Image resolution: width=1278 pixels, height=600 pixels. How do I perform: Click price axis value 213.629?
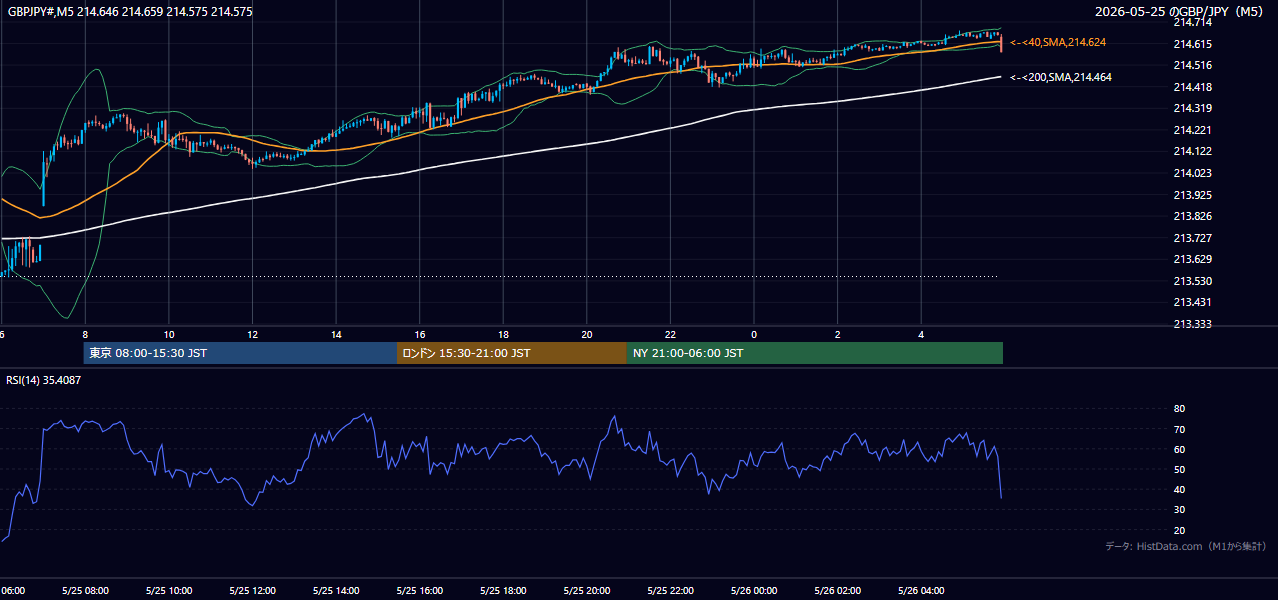[1192, 259]
